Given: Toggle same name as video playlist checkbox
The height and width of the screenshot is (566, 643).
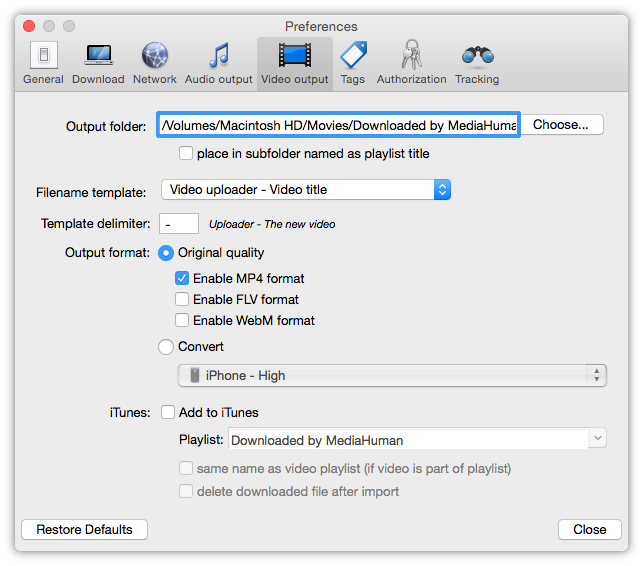Looking at the screenshot, I should coord(186,468).
